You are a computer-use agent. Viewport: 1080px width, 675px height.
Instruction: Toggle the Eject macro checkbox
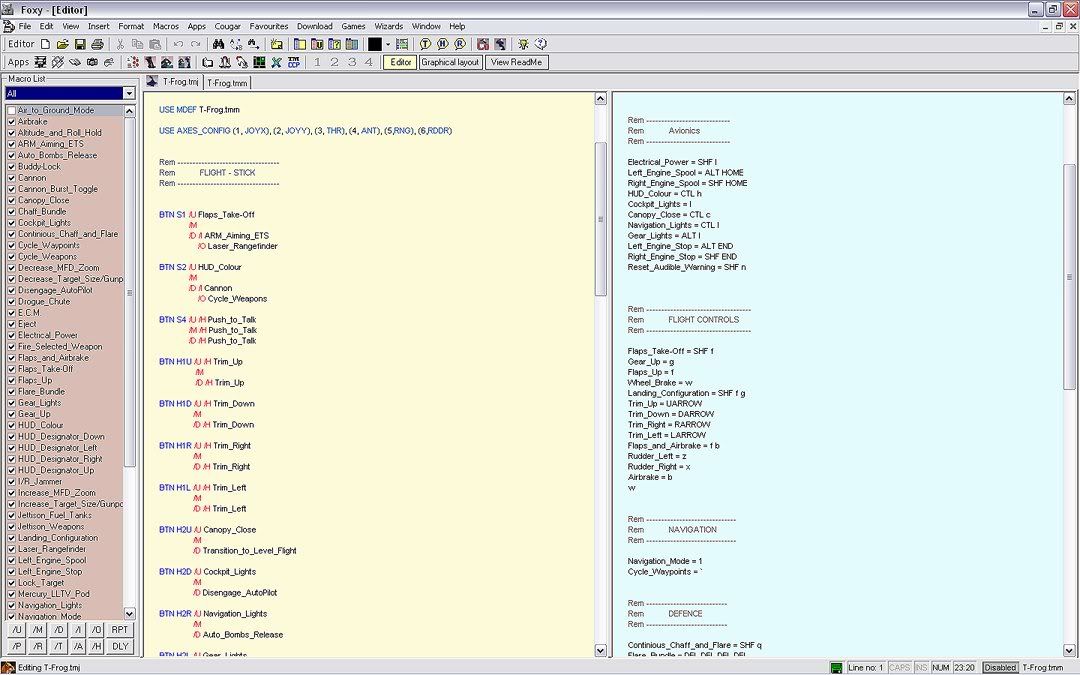pyautogui.click(x=12, y=324)
